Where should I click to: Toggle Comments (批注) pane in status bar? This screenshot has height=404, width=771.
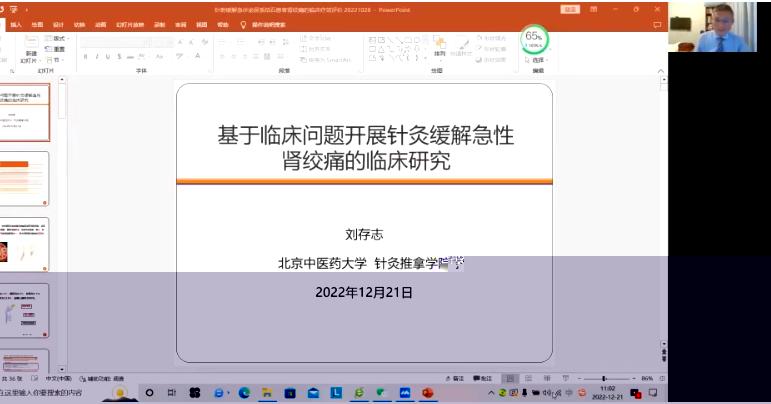point(484,378)
